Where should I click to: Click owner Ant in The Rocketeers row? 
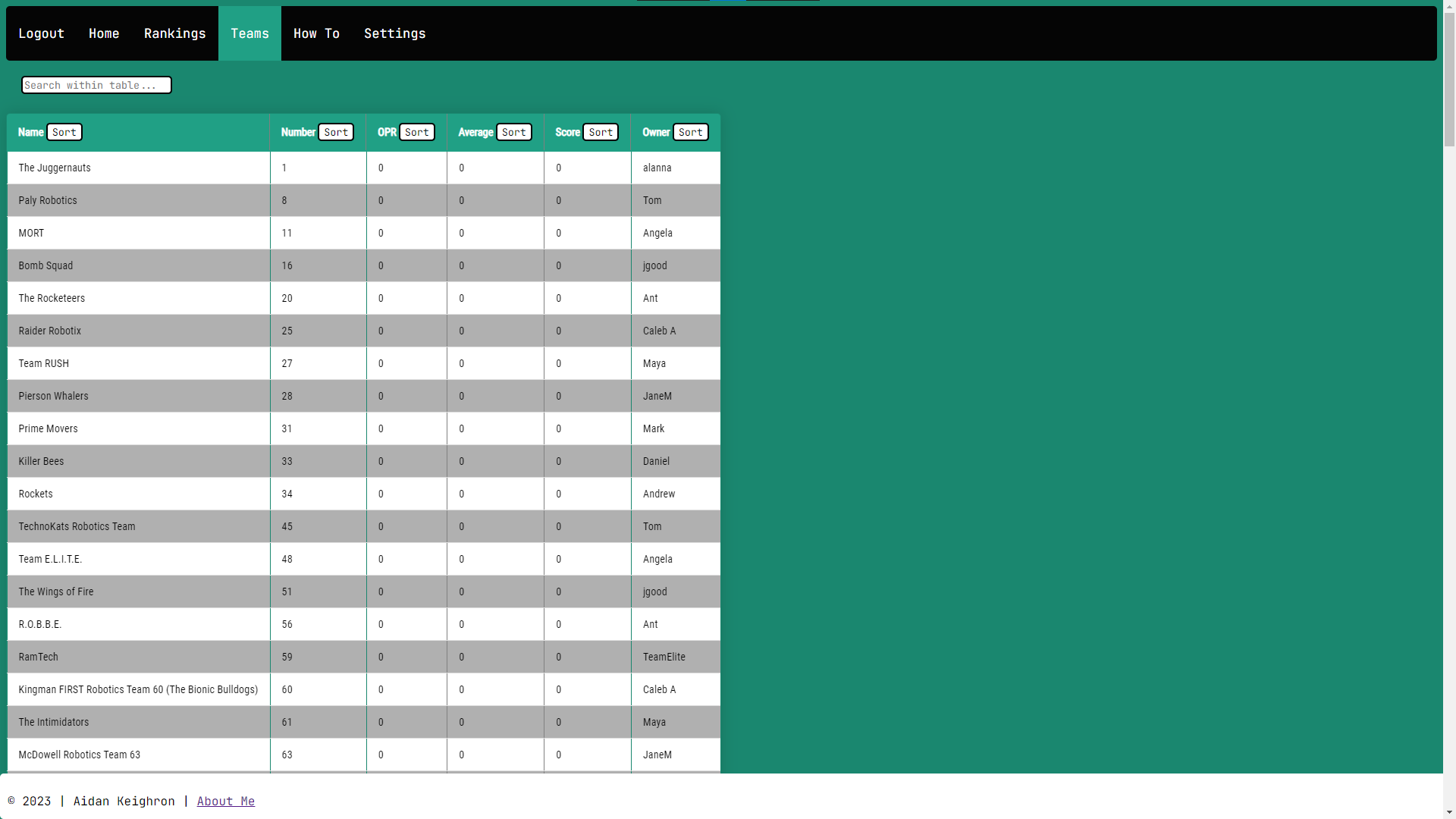tap(650, 298)
